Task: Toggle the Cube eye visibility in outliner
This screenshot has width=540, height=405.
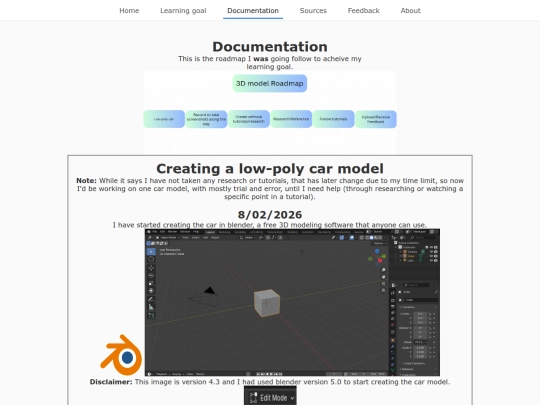Action: coord(431,256)
